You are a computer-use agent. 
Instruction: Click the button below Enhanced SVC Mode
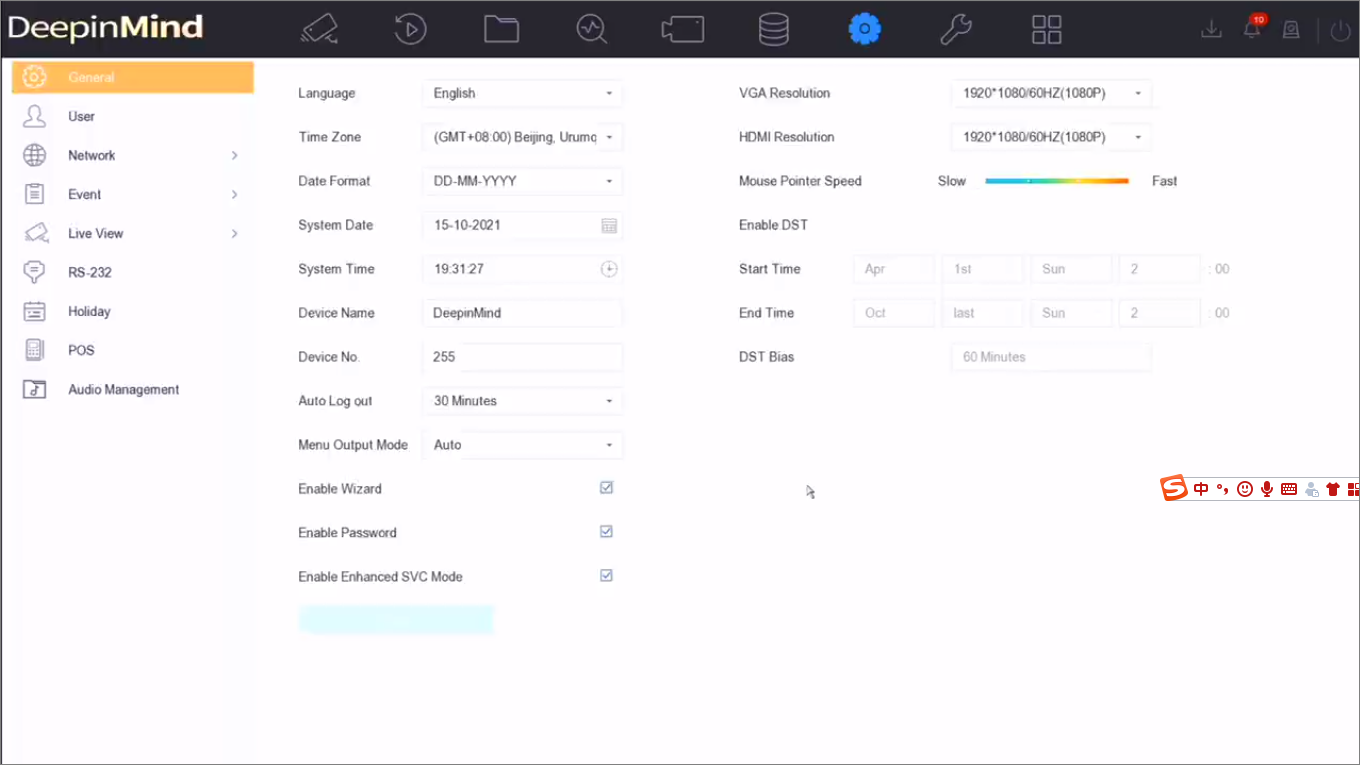click(396, 620)
